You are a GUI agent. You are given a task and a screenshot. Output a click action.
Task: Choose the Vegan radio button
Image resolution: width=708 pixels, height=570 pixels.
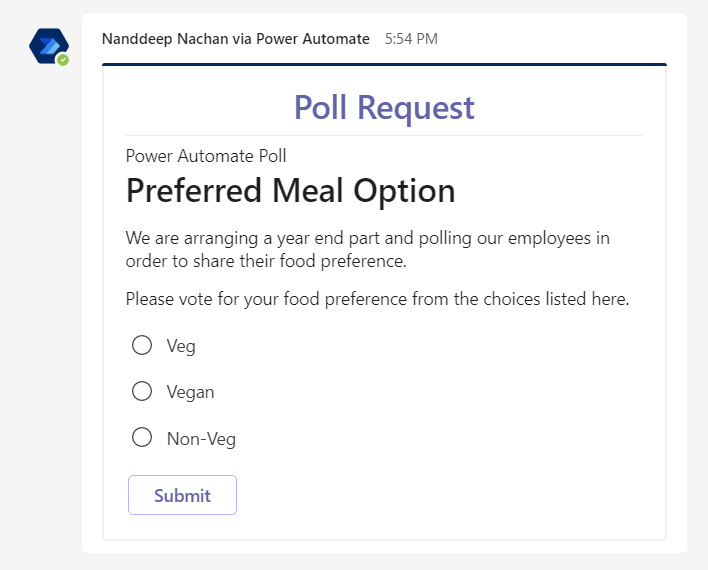pyautogui.click(x=142, y=391)
